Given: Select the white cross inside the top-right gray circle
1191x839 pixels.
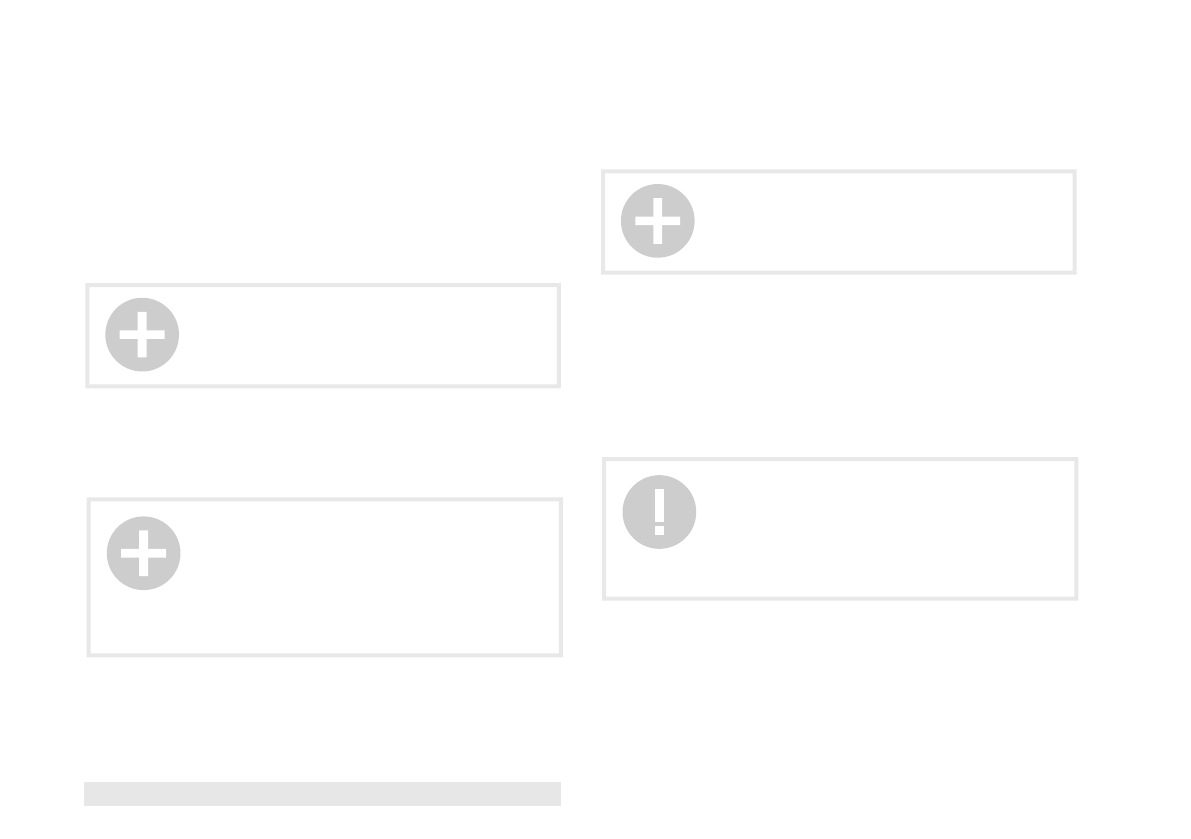Looking at the screenshot, I should tap(658, 221).
